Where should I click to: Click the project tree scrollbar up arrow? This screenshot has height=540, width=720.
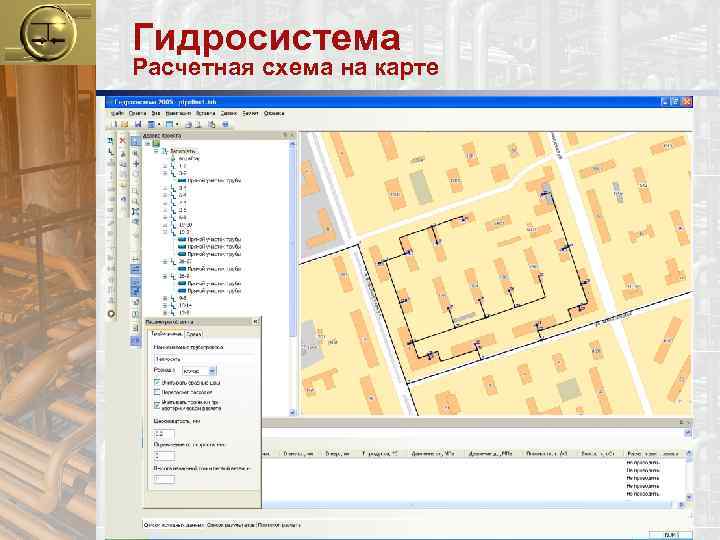(292, 144)
